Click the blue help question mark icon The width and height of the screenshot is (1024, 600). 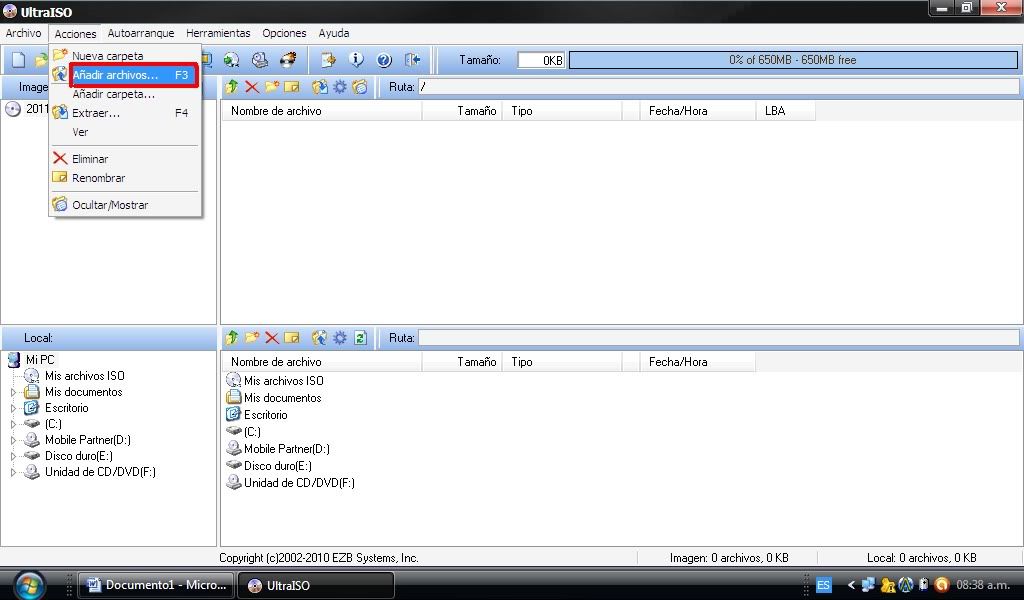pyautogui.click(x=385, y=60)
